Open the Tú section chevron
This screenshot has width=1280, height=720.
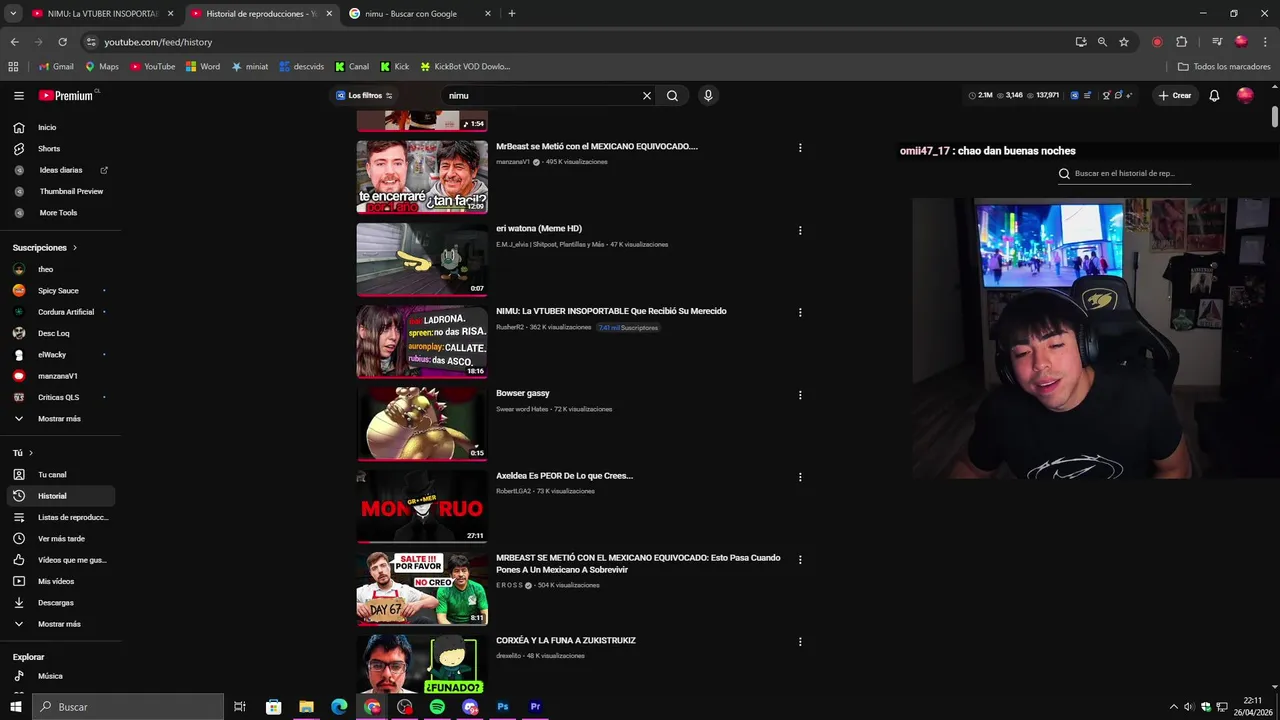click(31, 453)
